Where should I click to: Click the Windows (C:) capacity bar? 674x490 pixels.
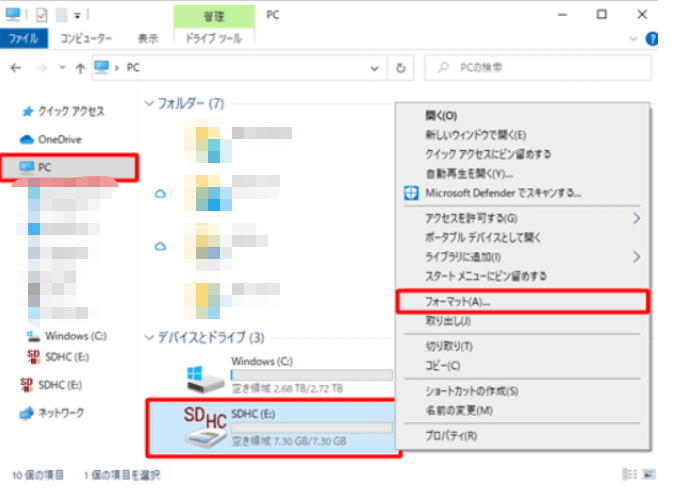point(312,375)
